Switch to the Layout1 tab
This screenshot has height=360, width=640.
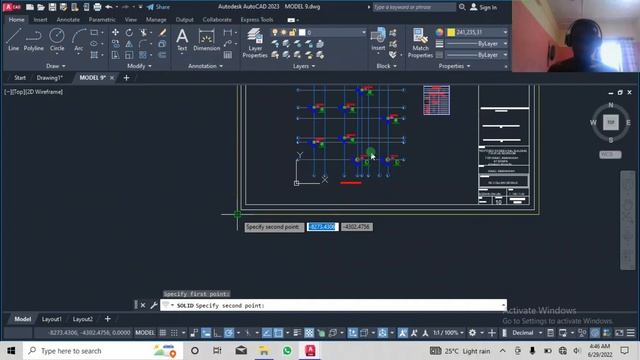coord(51,319)
